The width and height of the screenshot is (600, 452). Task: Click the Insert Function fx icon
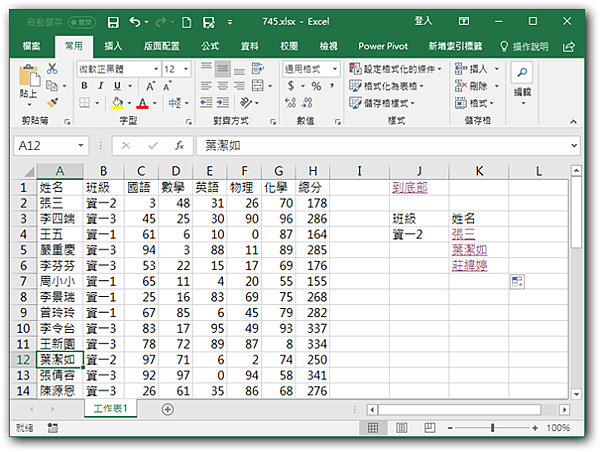pyautogui.click(x=179, y=146)
